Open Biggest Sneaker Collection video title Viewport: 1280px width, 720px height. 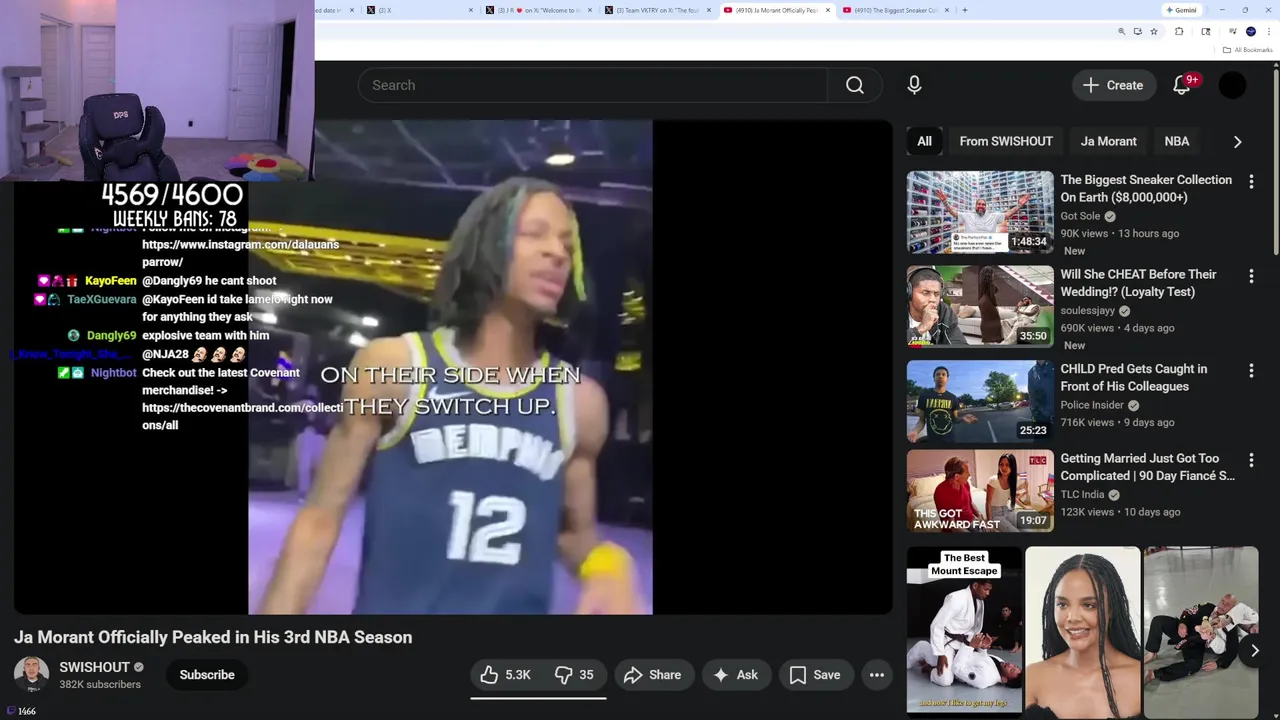tap(1146, 189)
